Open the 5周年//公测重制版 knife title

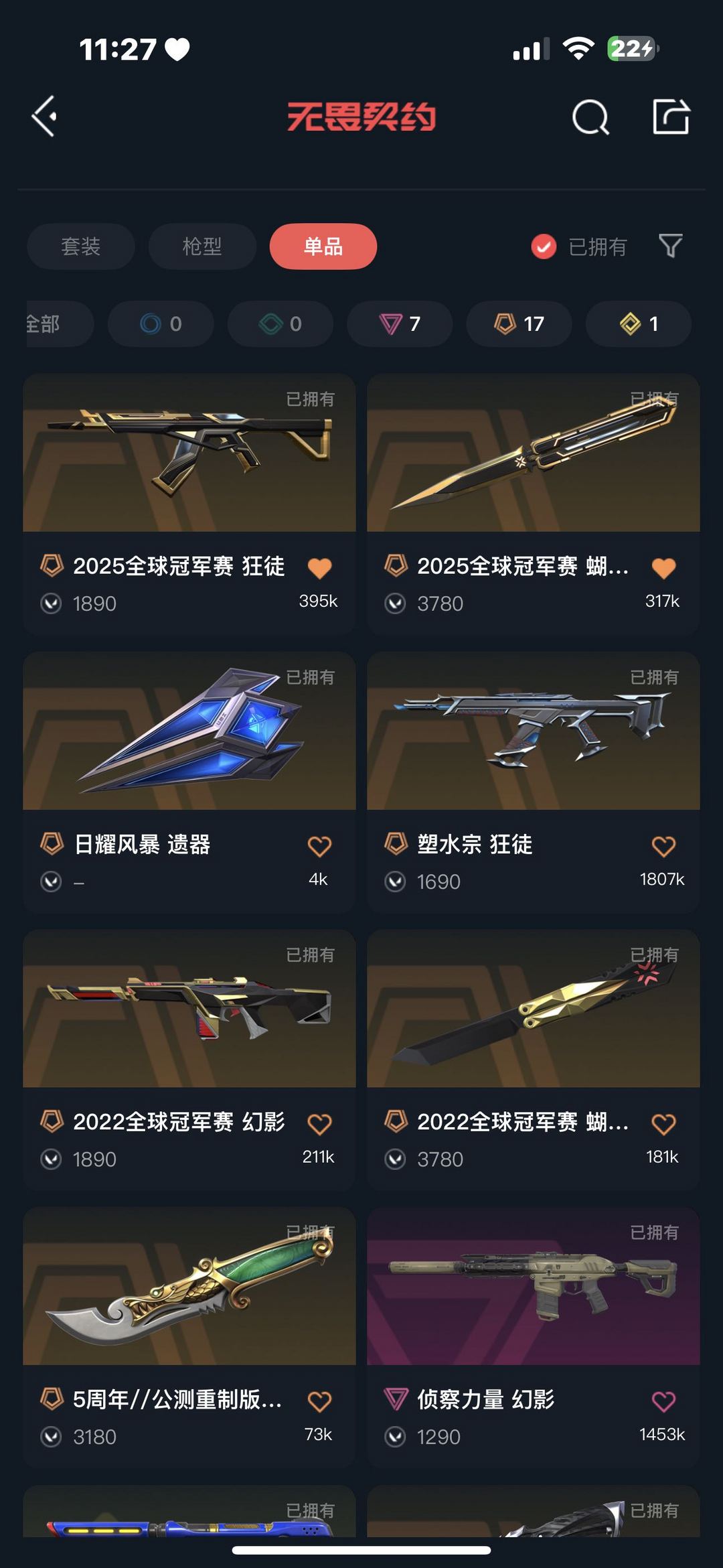click(x=177, y=1399)
